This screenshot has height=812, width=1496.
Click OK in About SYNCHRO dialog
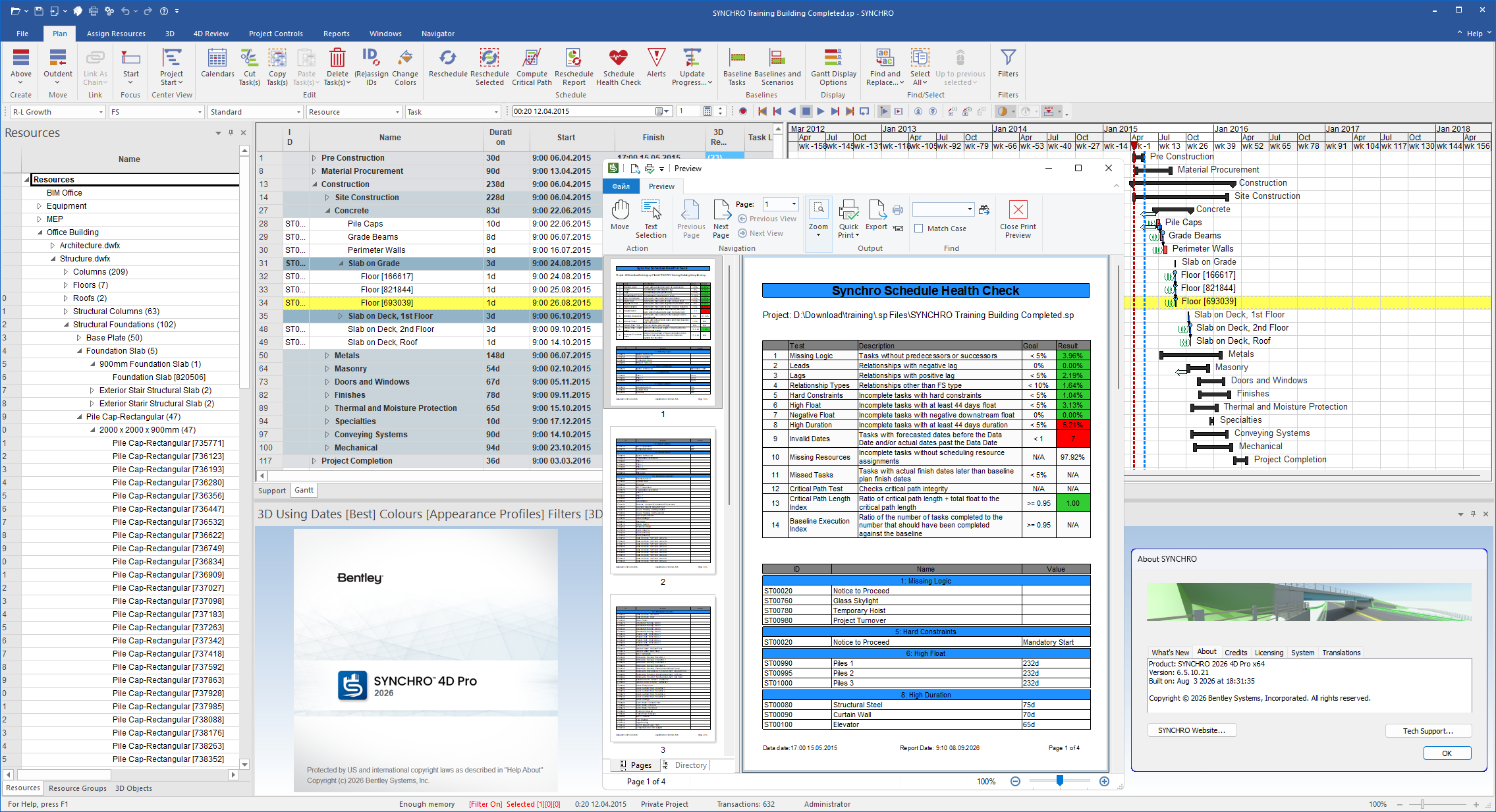pyautogui.click(x=1447, y=753)
